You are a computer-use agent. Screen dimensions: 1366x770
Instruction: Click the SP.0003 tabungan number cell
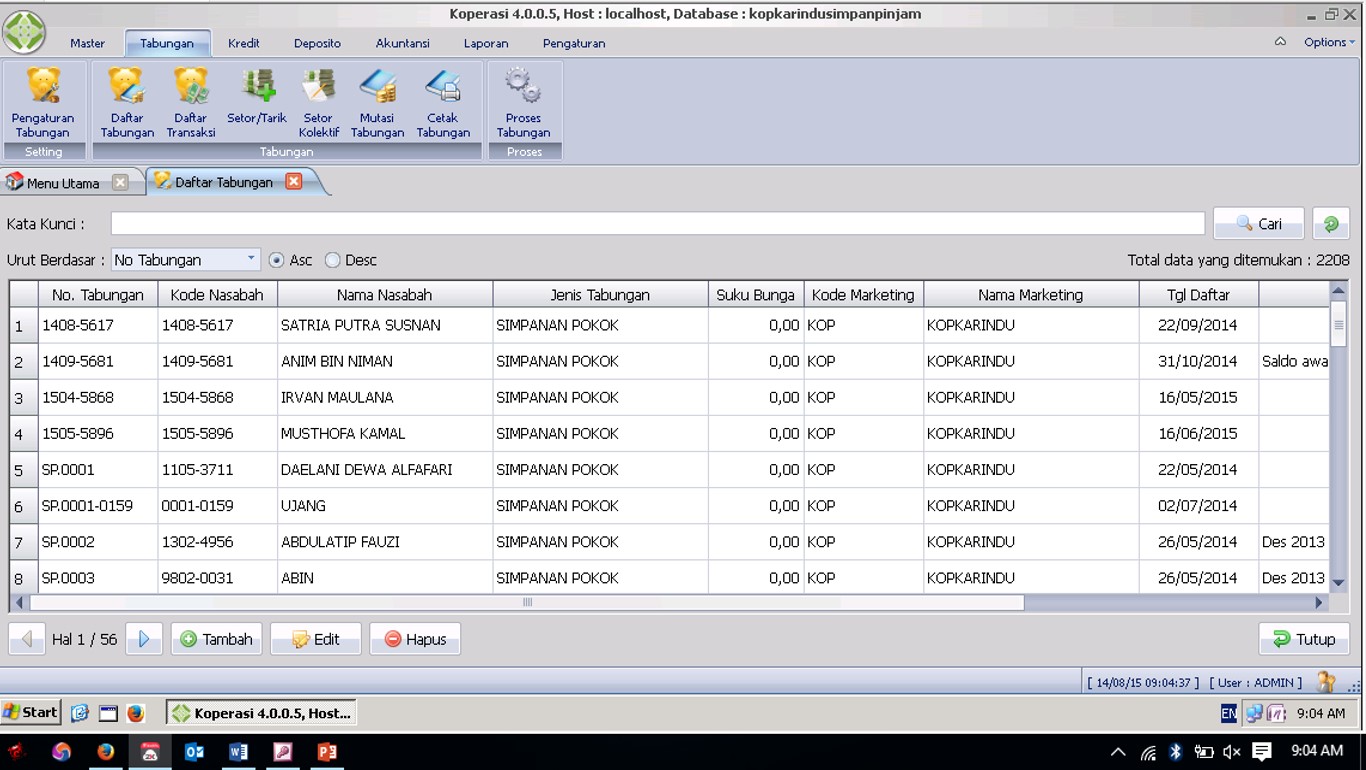98,577
